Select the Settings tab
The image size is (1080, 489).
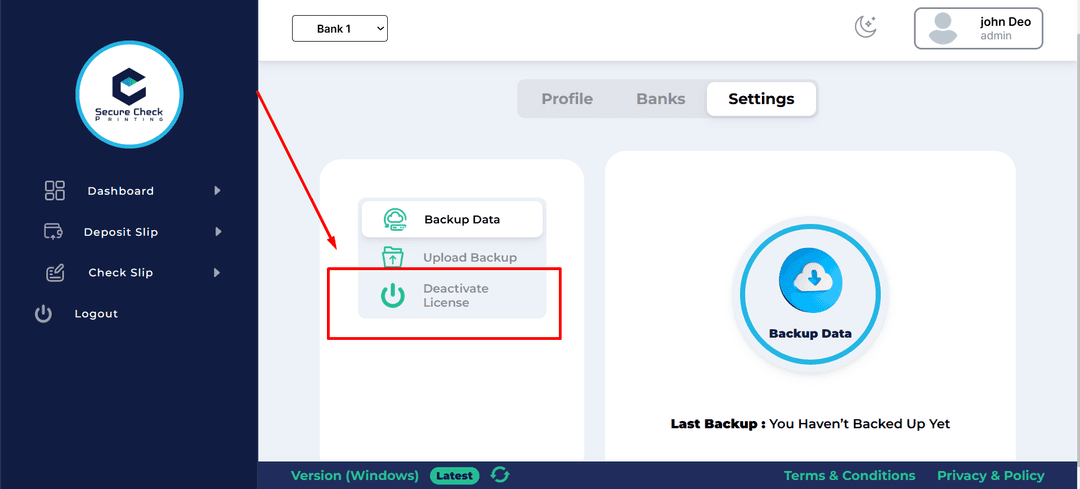coord(761,99)
